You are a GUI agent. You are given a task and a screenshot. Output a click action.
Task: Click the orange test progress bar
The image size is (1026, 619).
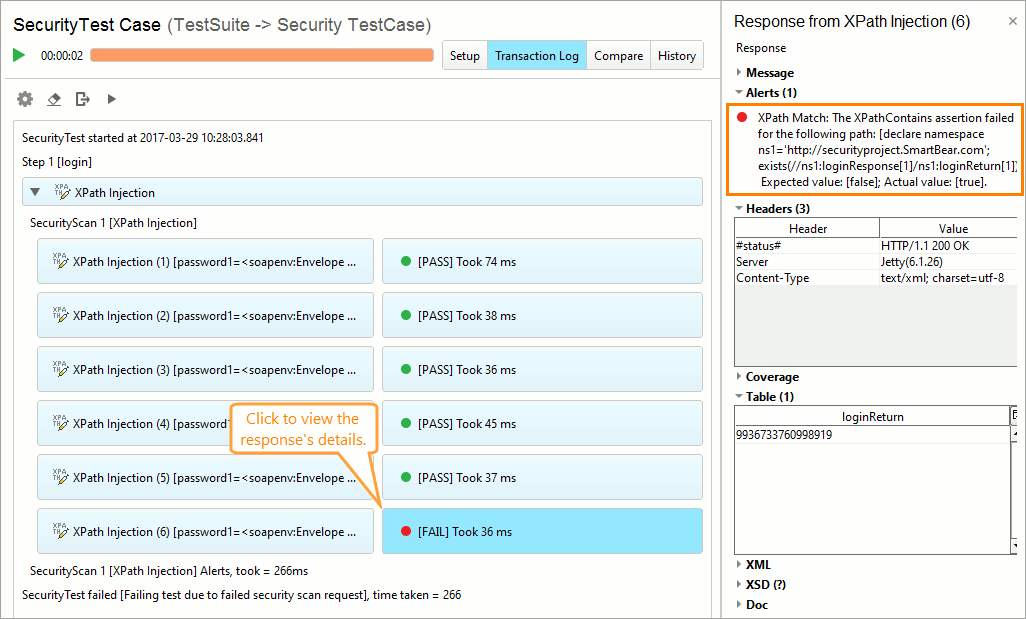(260, 55)
